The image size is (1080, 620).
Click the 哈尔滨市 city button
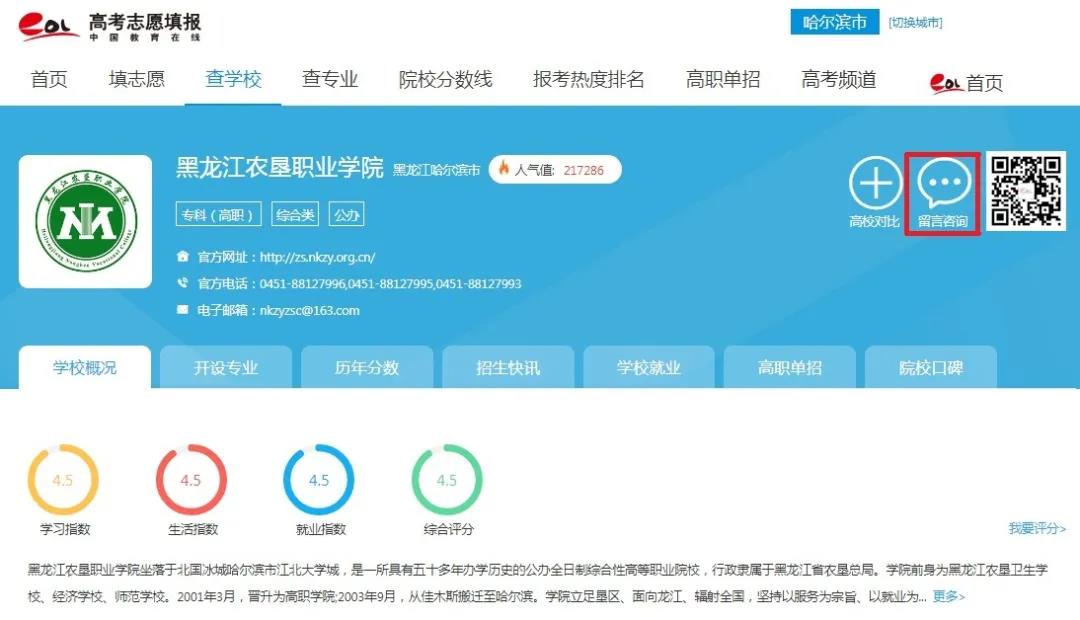pyautogui.click(x=835, y=22)
